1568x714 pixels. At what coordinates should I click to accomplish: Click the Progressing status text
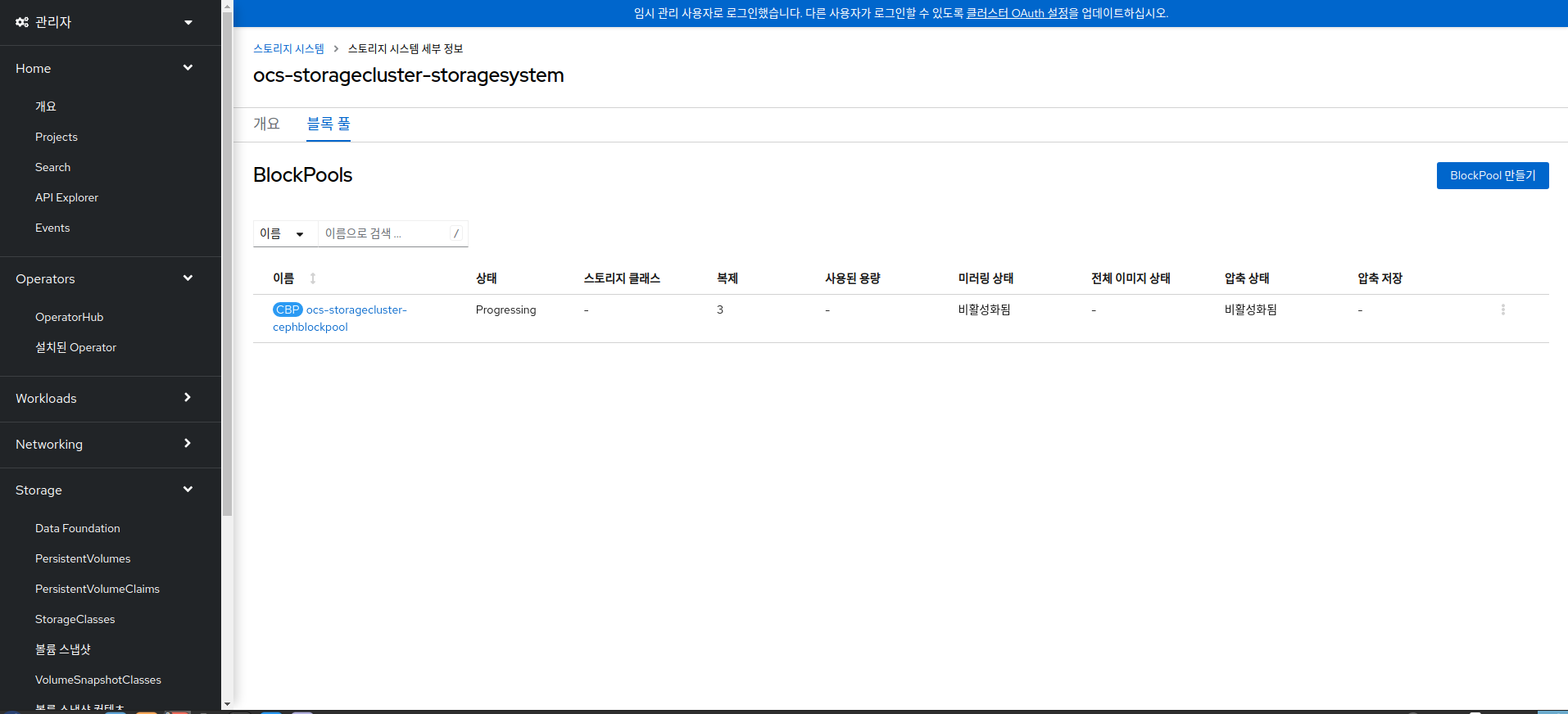505,310
